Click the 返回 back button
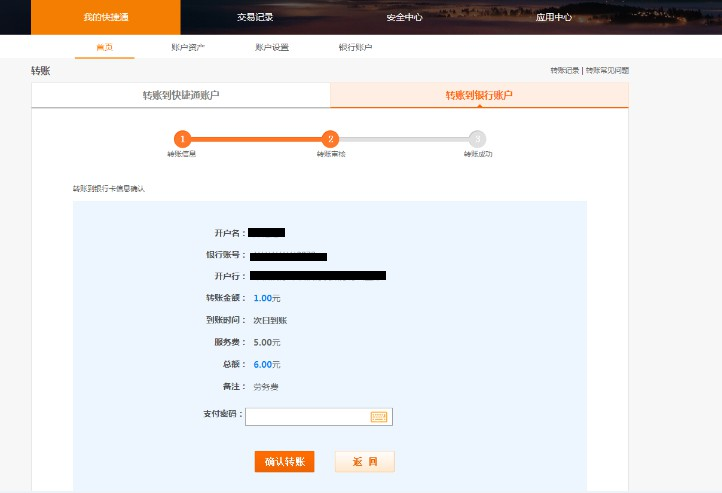722x493 pixels. [365, 461]
